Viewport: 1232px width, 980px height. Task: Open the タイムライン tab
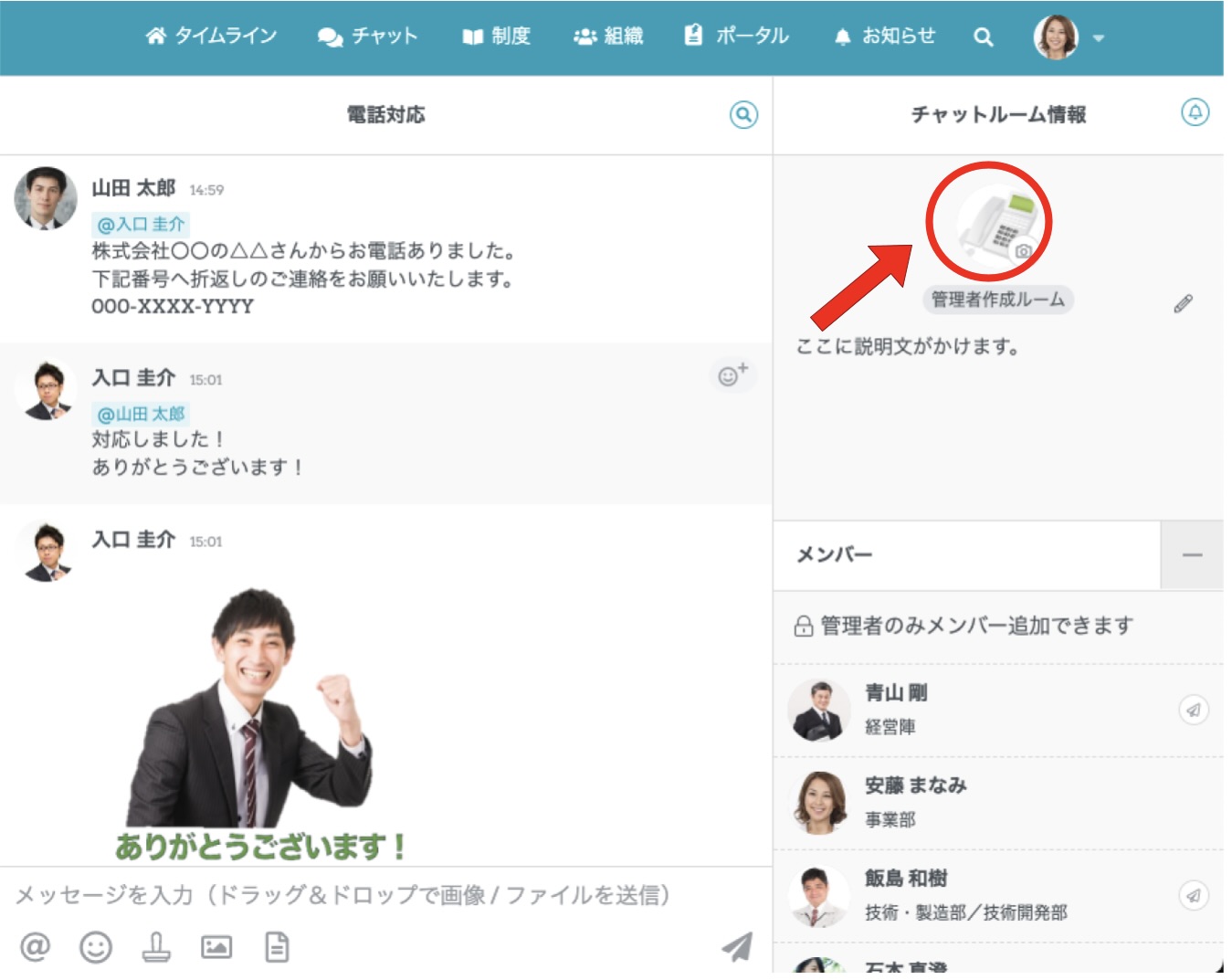(x=211, y=37)
